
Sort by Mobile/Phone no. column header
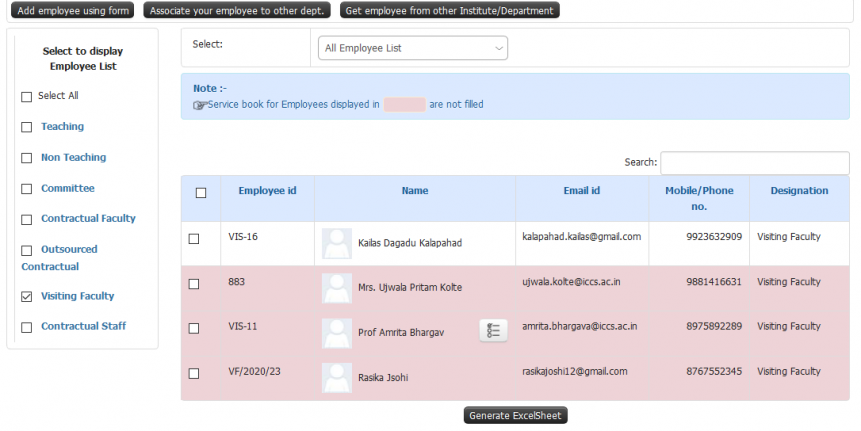click(x=699, y=198)
